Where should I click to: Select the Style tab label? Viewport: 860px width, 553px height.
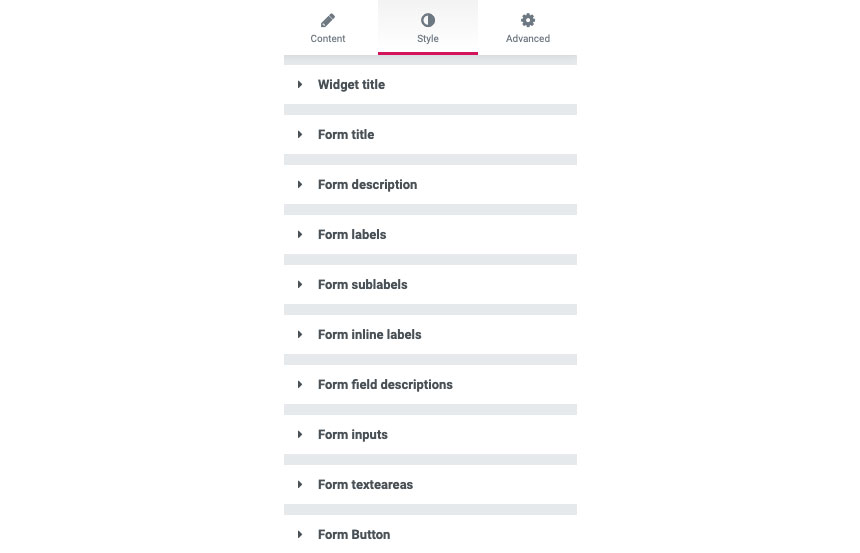click(x=428, y=38)
